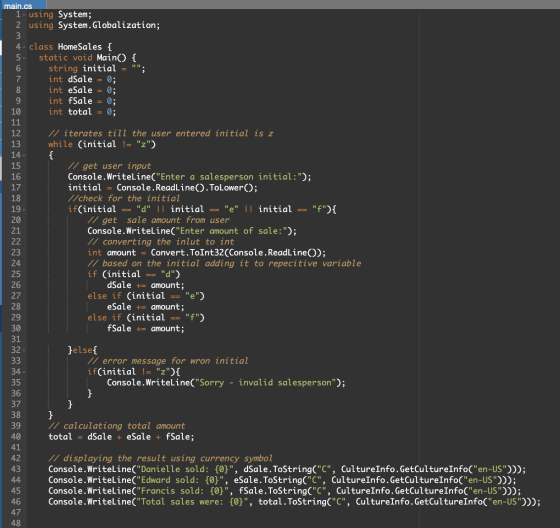Collapse the while loop block fold at line 14

[24, 155]
